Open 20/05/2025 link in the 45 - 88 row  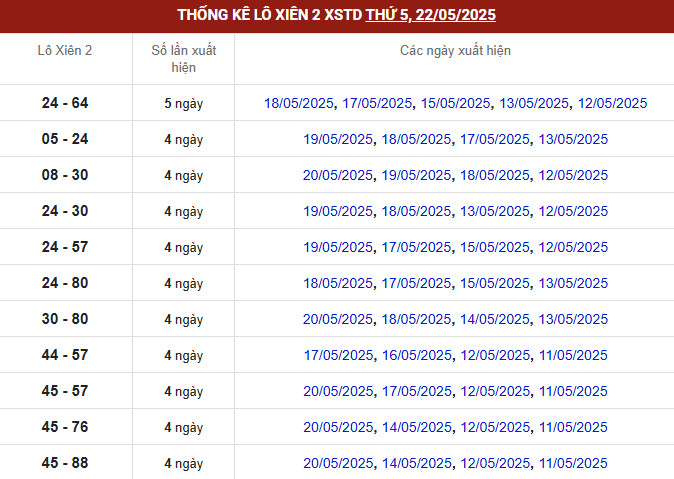pyautogui.click(x=338, y=464)
